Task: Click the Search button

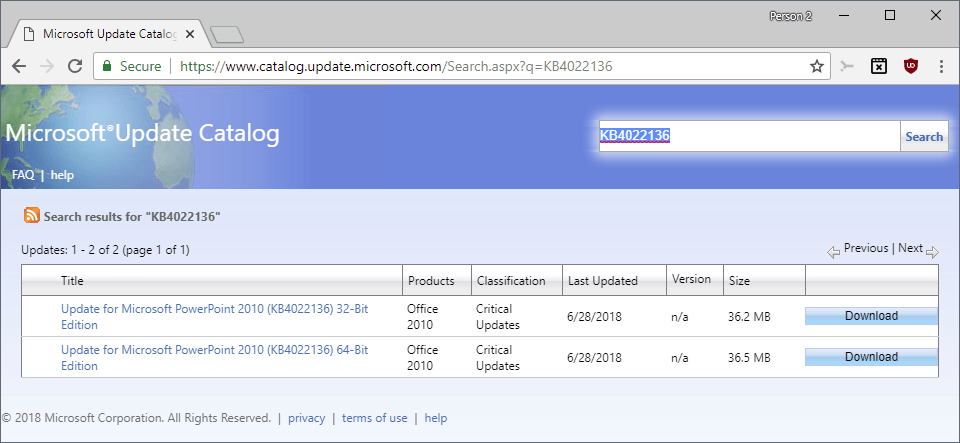Action: coord(924,136)
